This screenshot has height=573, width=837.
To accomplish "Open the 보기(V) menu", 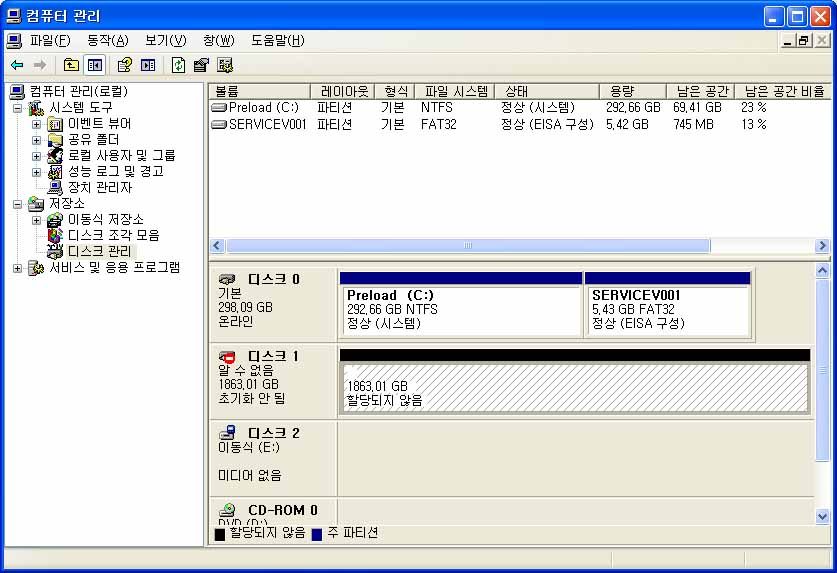I will click(165, 41).
